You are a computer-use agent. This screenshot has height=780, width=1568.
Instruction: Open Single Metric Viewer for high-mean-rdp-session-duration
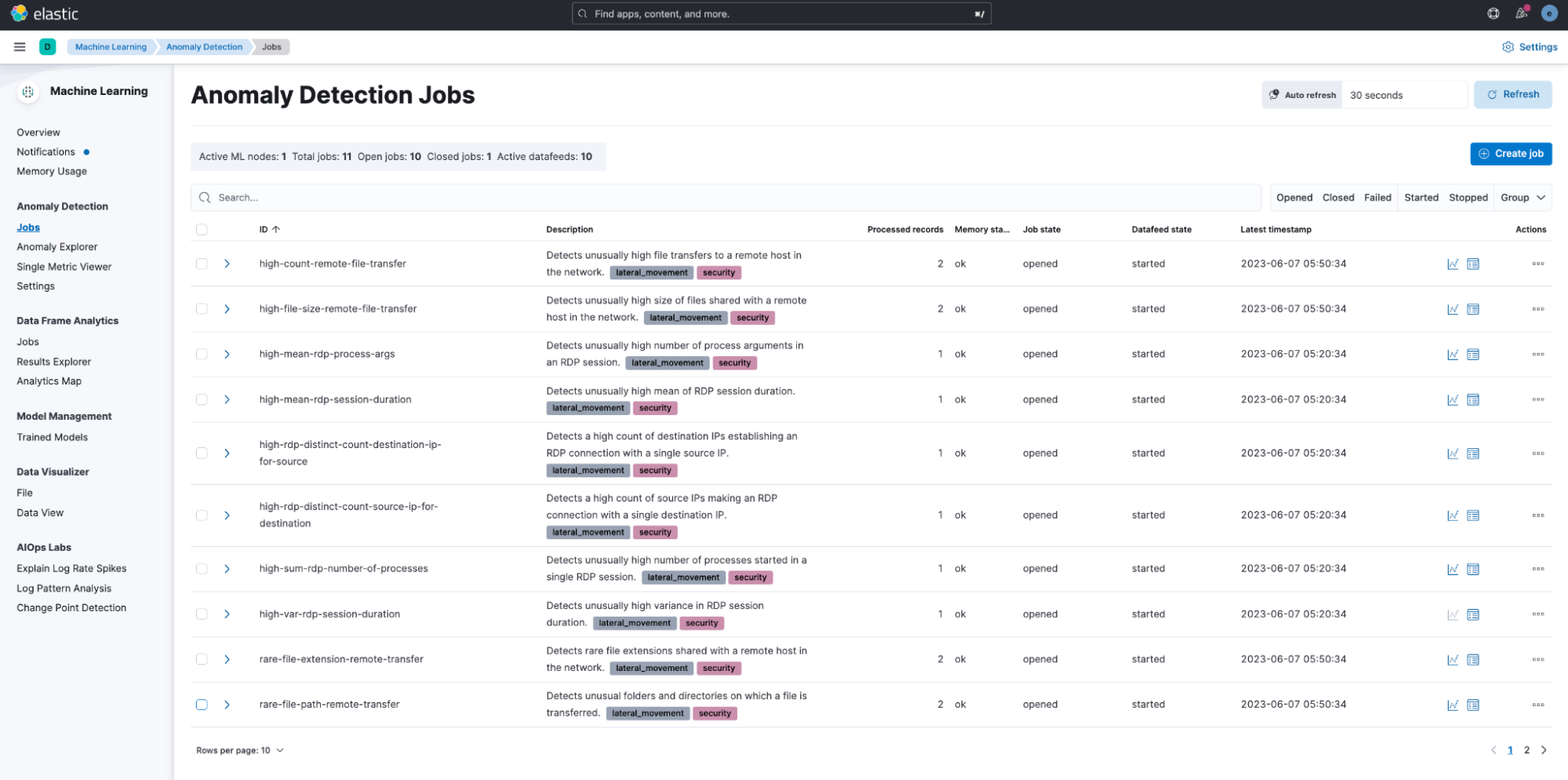click(1453, 399)
